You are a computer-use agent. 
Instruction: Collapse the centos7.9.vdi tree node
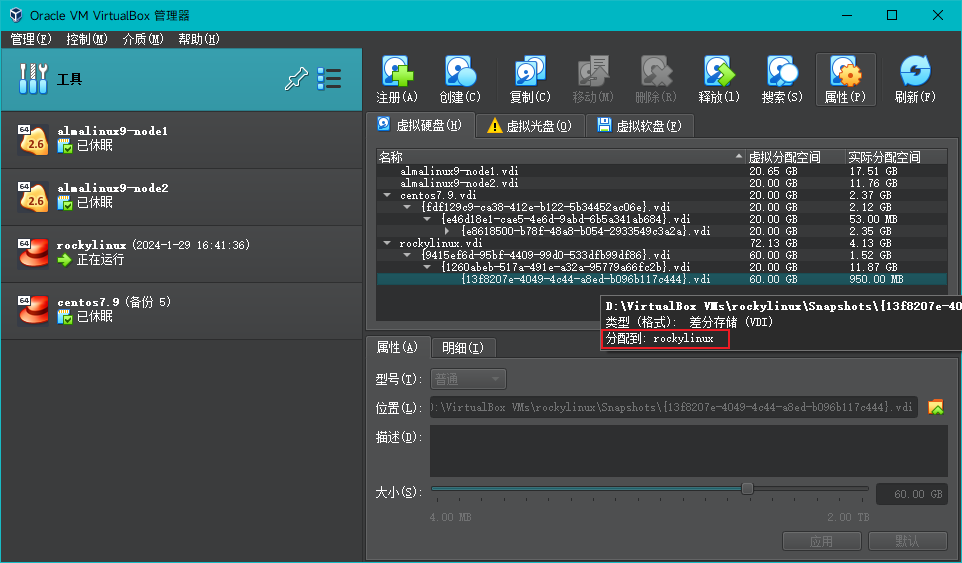click(x=387, y=196)
